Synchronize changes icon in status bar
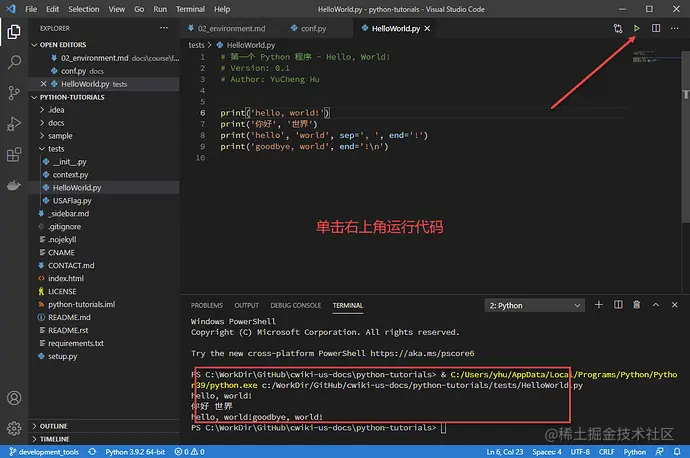 click(x=92, y=451)
